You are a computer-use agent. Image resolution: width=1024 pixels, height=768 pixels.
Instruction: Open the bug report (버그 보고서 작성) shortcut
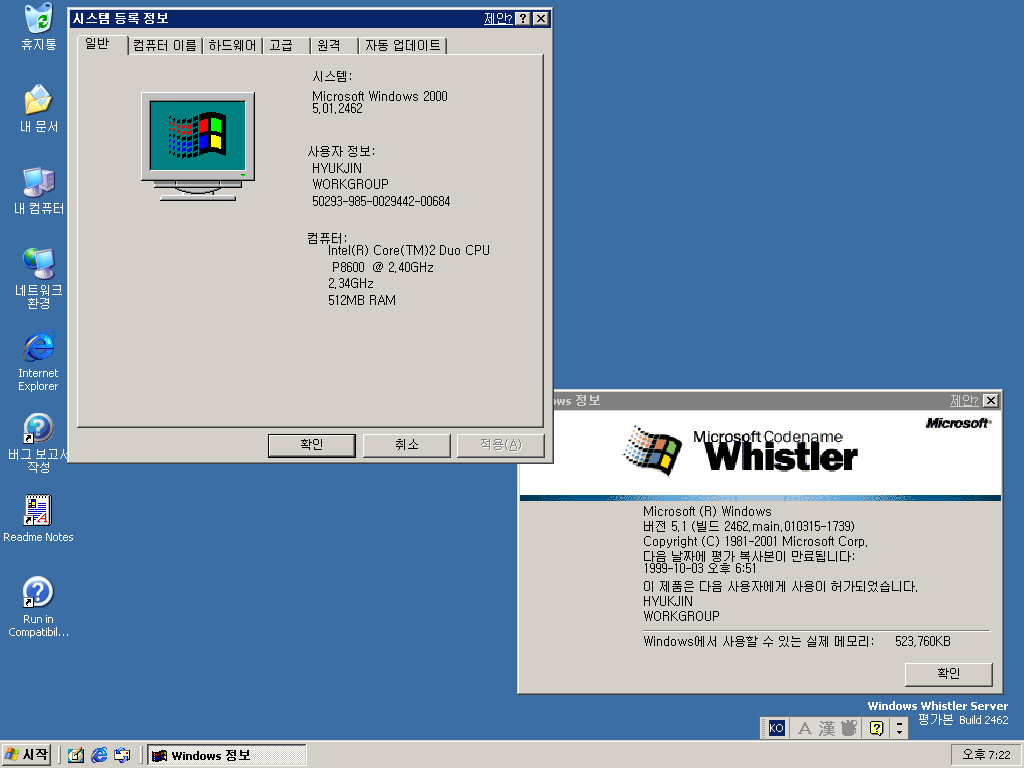(39, 443)
